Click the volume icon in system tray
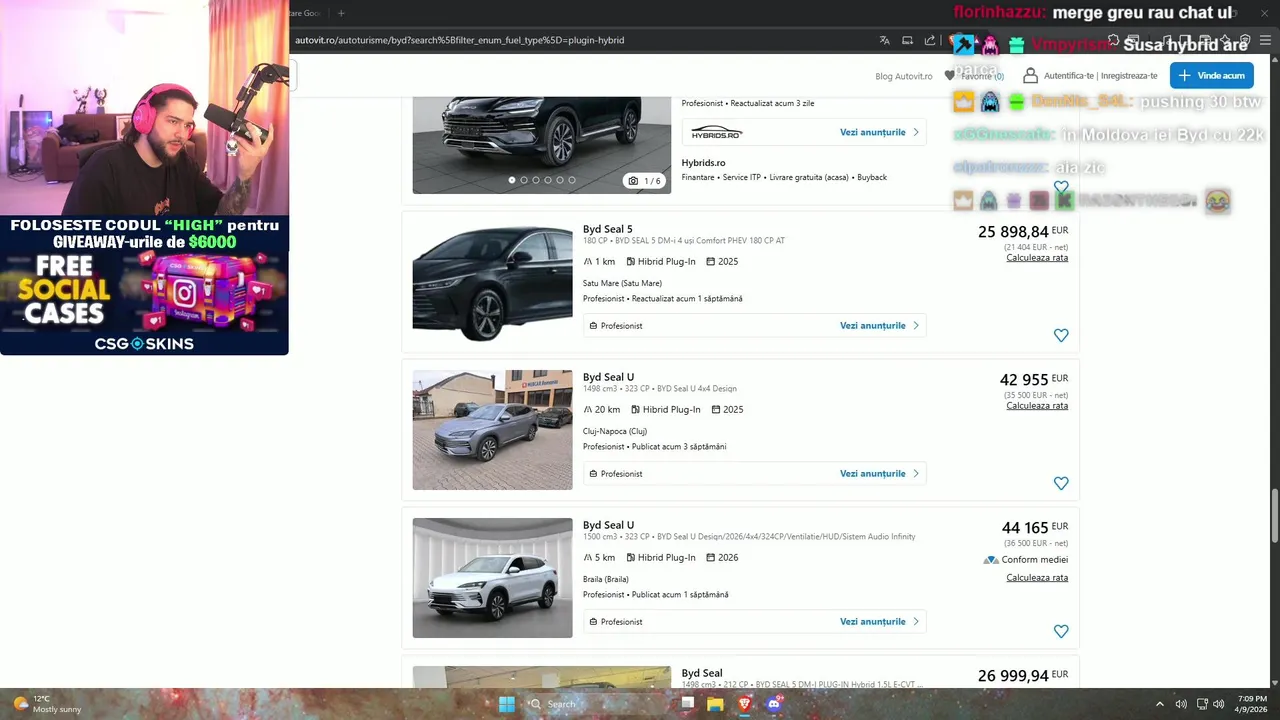The image size is (1280, 720). pyautogui.click(x=1219, y=704)
